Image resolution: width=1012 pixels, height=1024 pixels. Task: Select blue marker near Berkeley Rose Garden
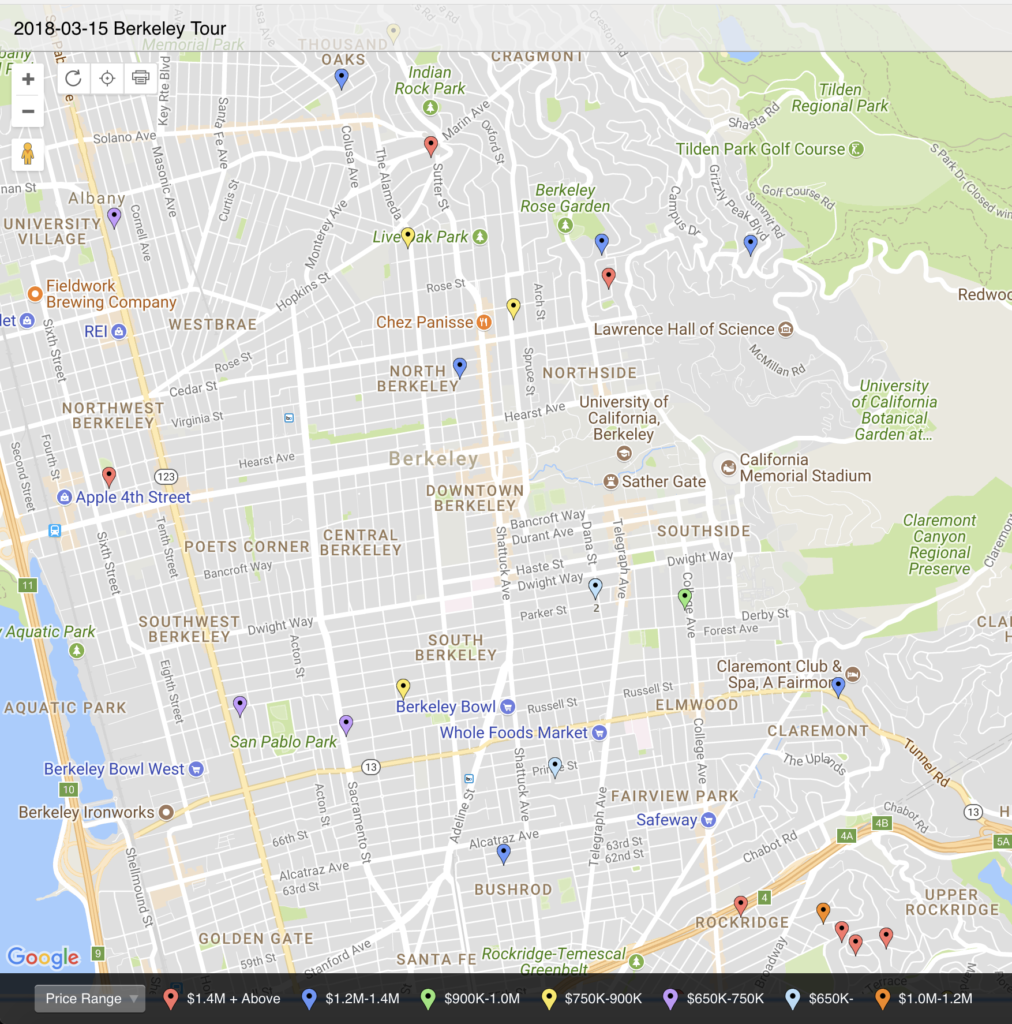(x=602, y=244)
